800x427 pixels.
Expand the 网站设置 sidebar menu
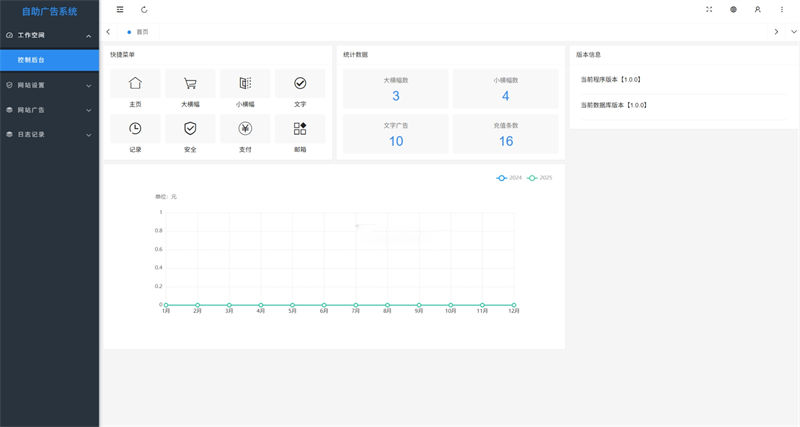[49, 85]
